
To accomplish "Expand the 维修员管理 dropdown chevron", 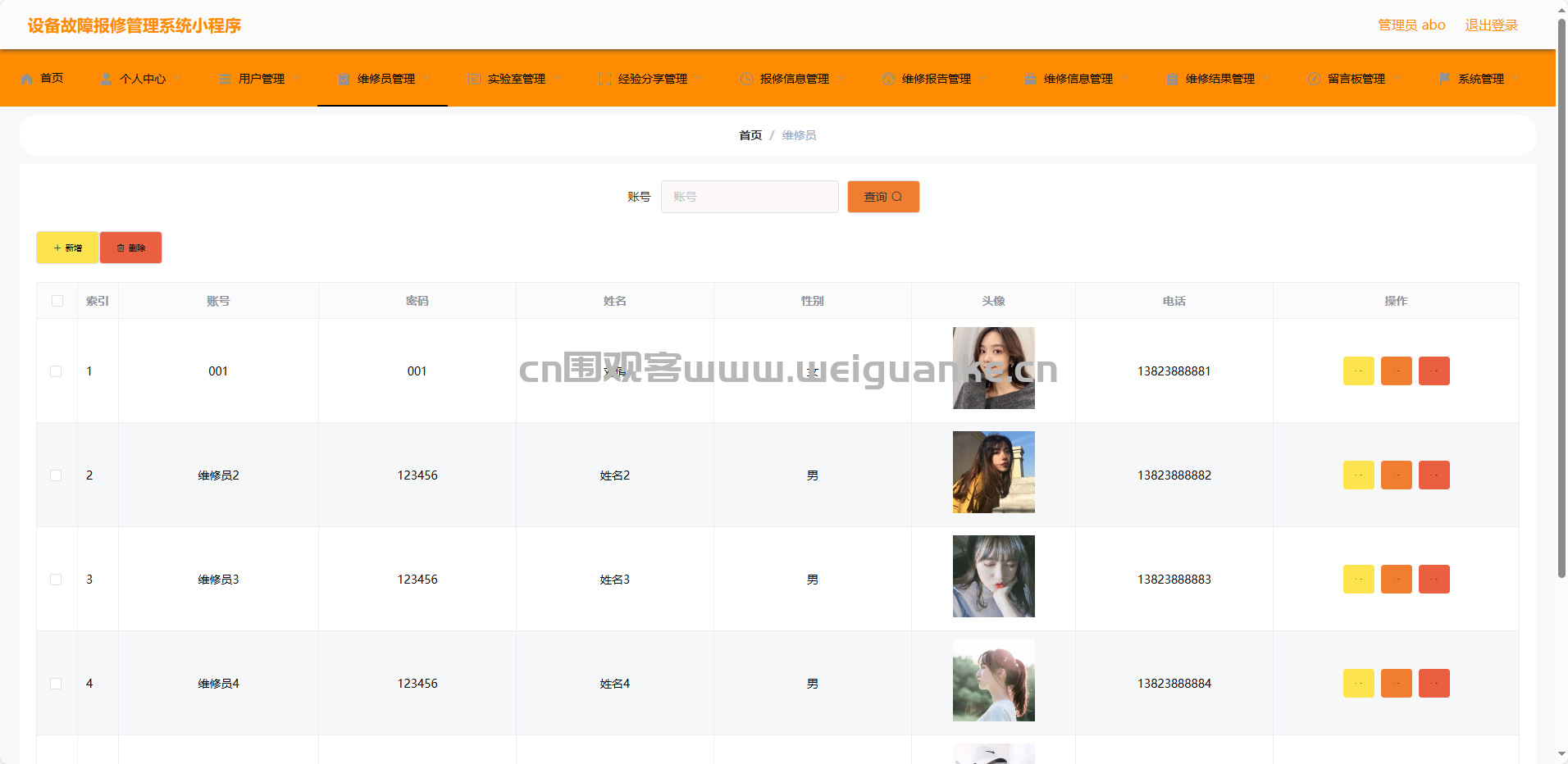I will point(426,79).
